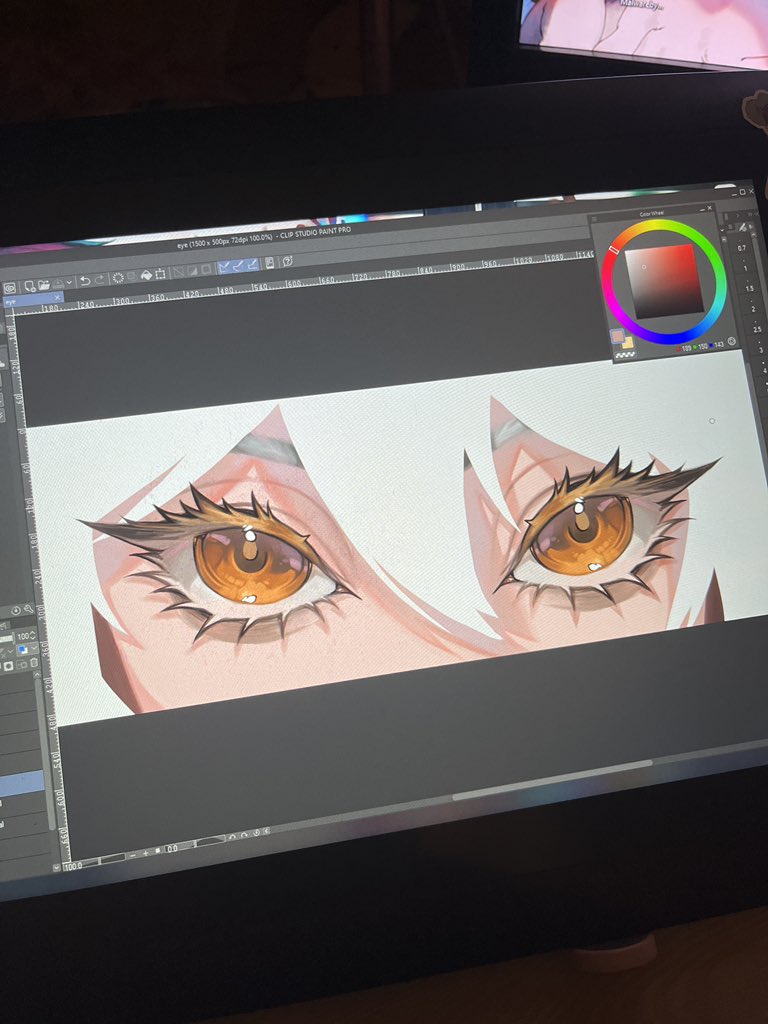Screen dimensions: 768x1024
Task: Open the layer color blue square dropdown
Action: tap(27, 648)
